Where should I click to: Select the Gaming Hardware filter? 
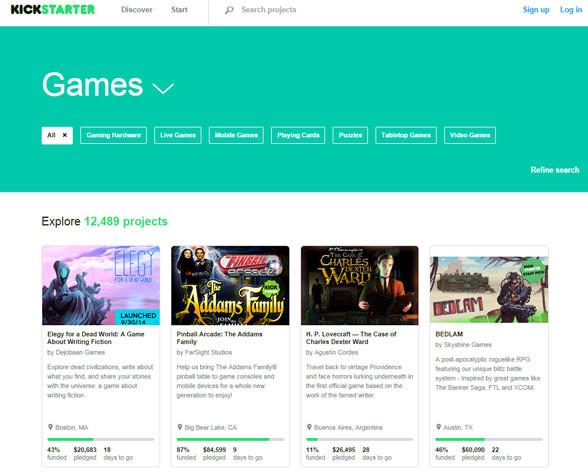tap(113, 135)
